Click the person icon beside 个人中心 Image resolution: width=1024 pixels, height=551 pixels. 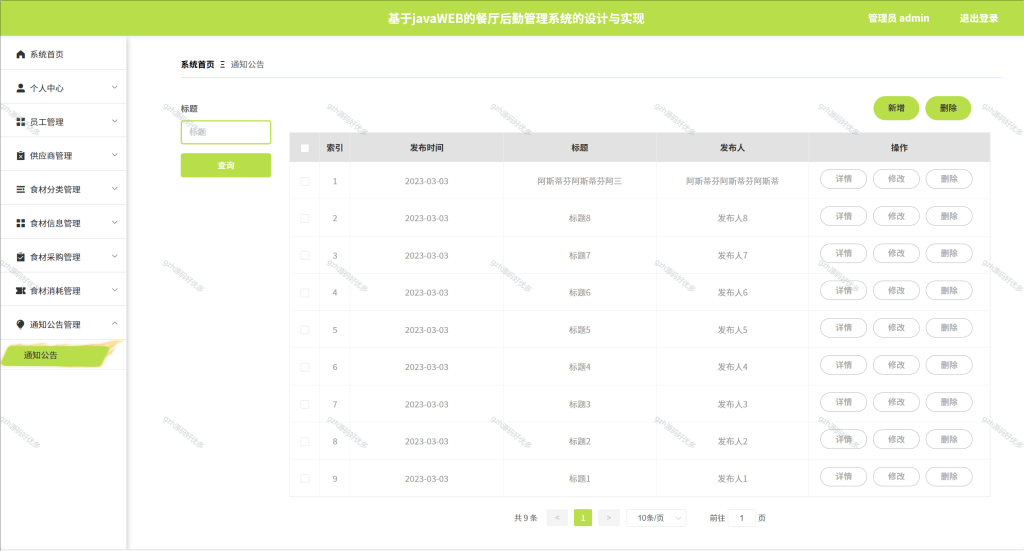(x=20, y=88)
